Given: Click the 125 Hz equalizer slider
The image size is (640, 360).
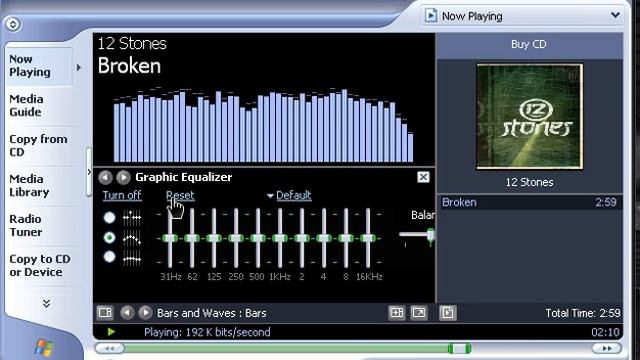Looking at the screenshot, I should [x=214, y=238].
